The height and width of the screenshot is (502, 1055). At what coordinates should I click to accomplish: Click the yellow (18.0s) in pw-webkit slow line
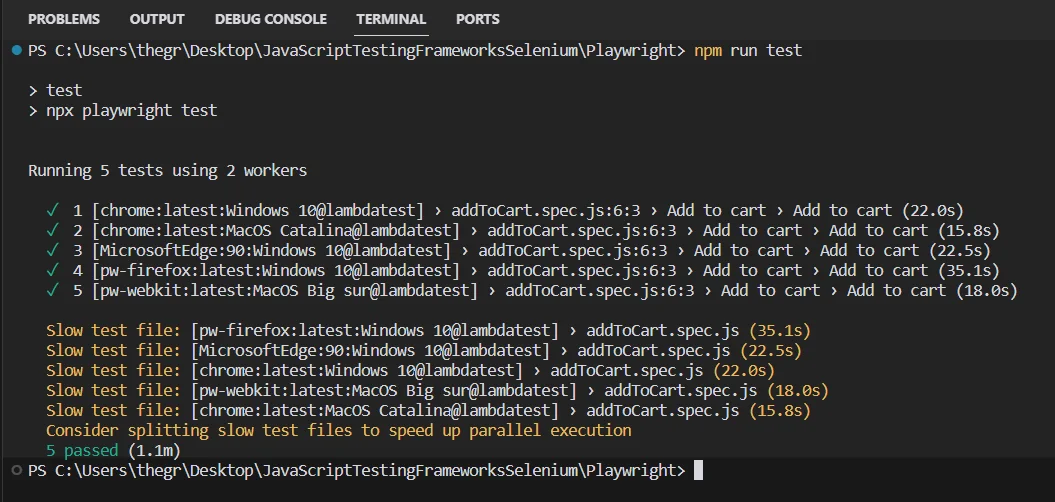pos(797,391)
